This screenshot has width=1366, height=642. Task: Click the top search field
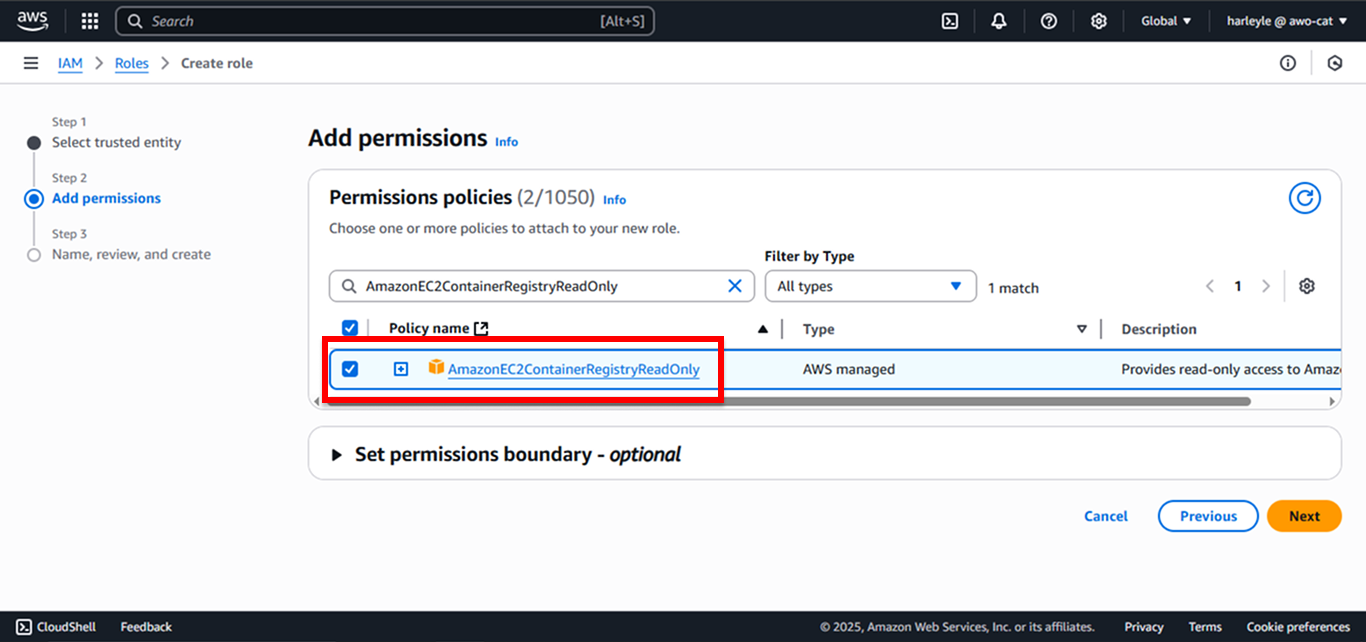[385, 21]
